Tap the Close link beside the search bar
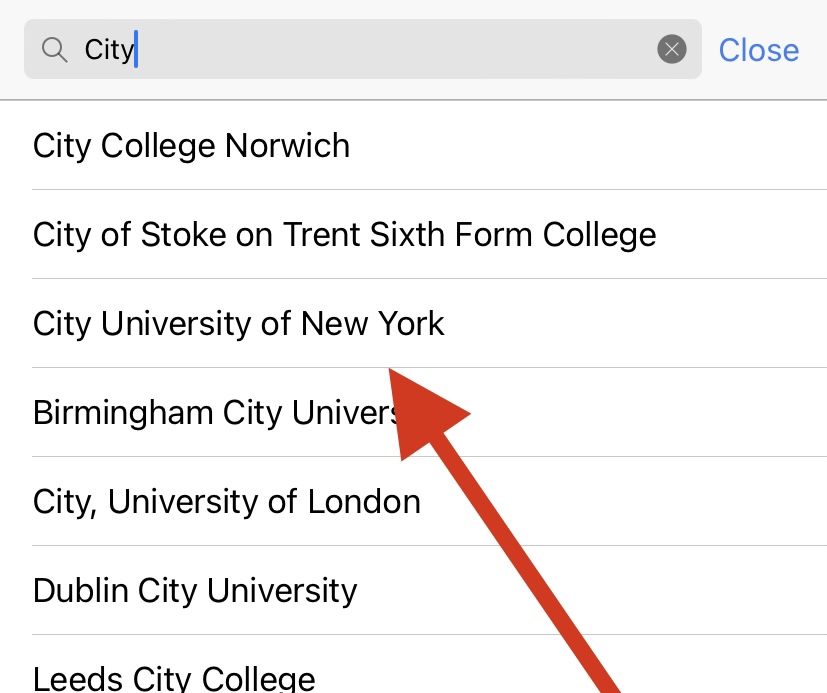The image size is (827, 693). pos(758,50)
